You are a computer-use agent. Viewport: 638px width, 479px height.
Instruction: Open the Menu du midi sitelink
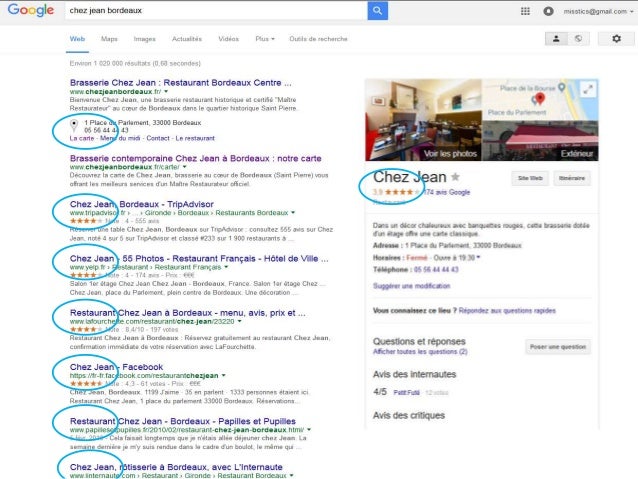pos(120,138)
